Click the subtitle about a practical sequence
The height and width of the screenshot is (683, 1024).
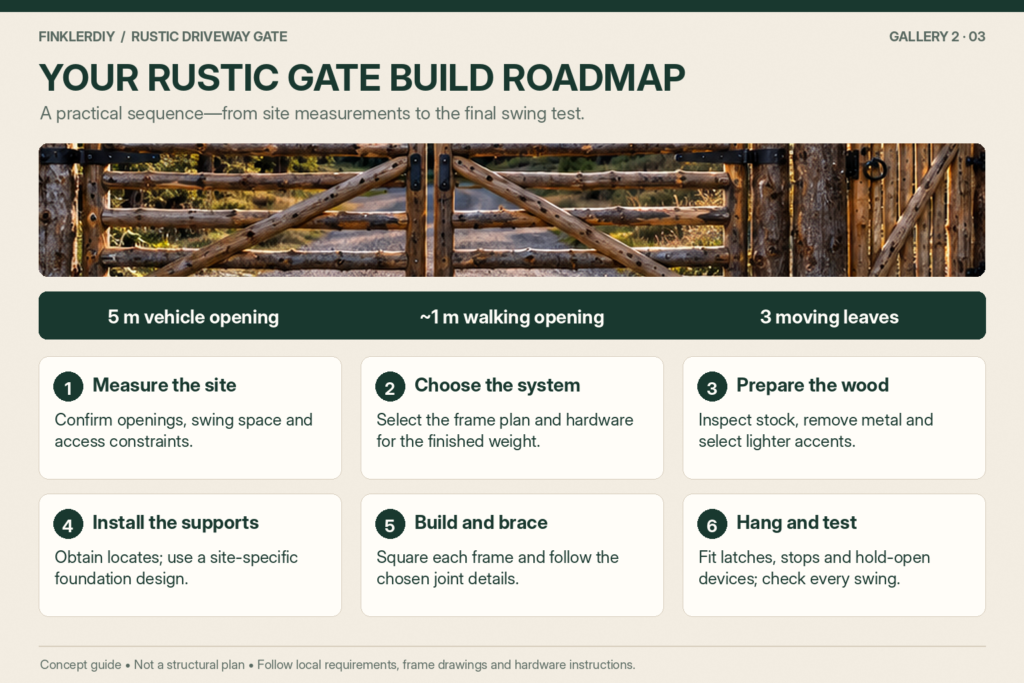[x=312, y=114]
